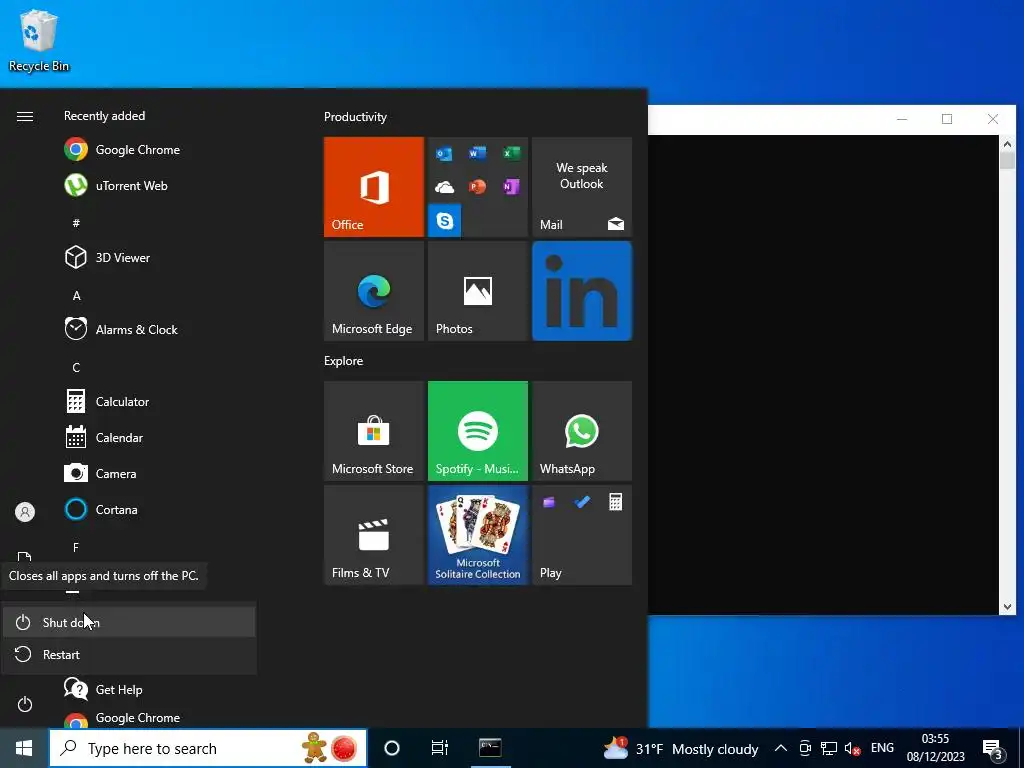Launch Cortana from the app list
The width and height of the screenshot is (1024, 768).
101,509
